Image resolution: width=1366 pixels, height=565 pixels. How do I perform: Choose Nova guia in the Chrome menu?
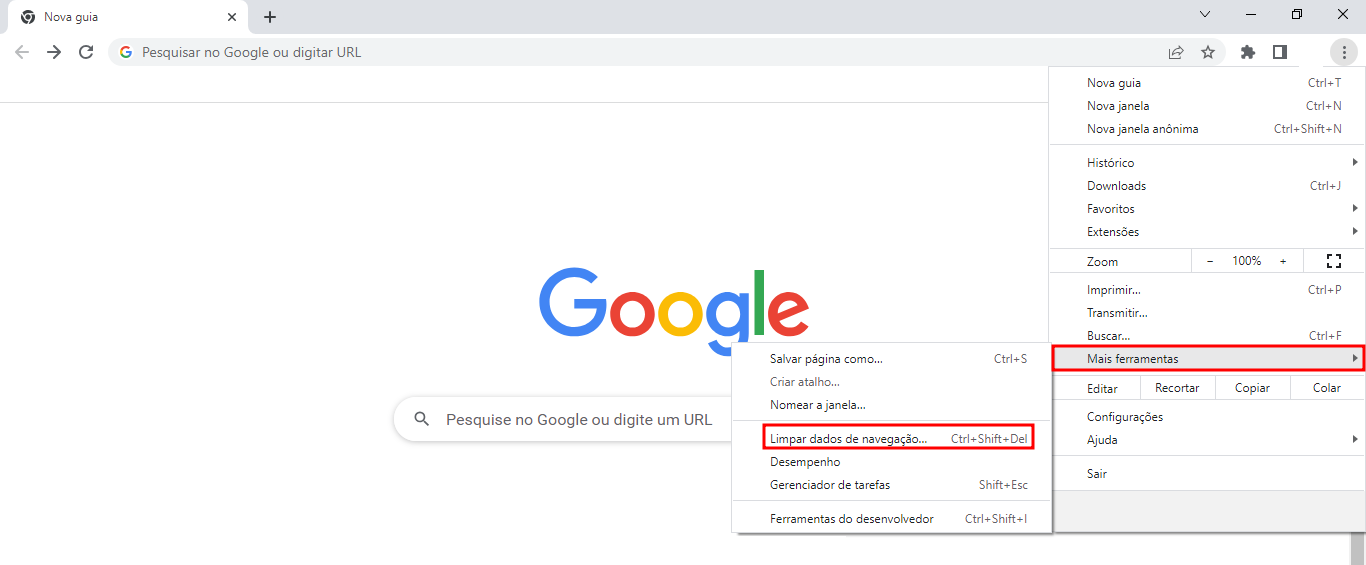[1207, 83]
